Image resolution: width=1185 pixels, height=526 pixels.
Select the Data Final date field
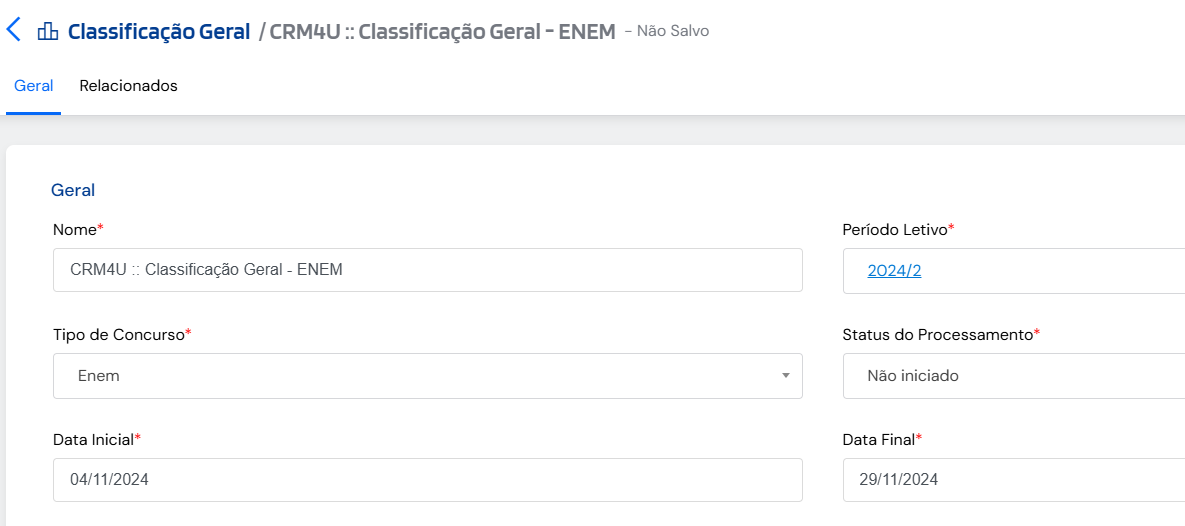point(1012,480)
